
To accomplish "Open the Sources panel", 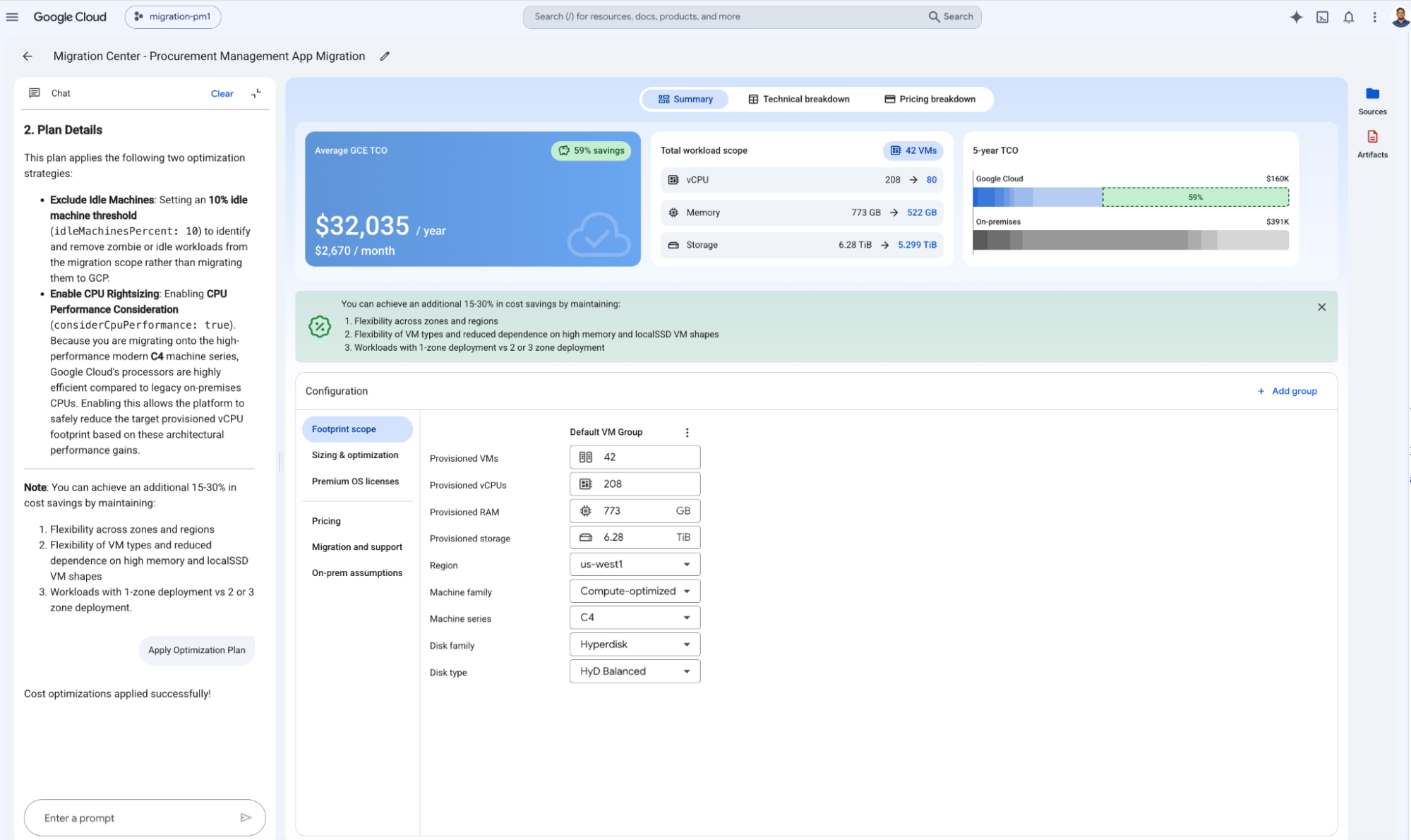I will [1372, 101].
